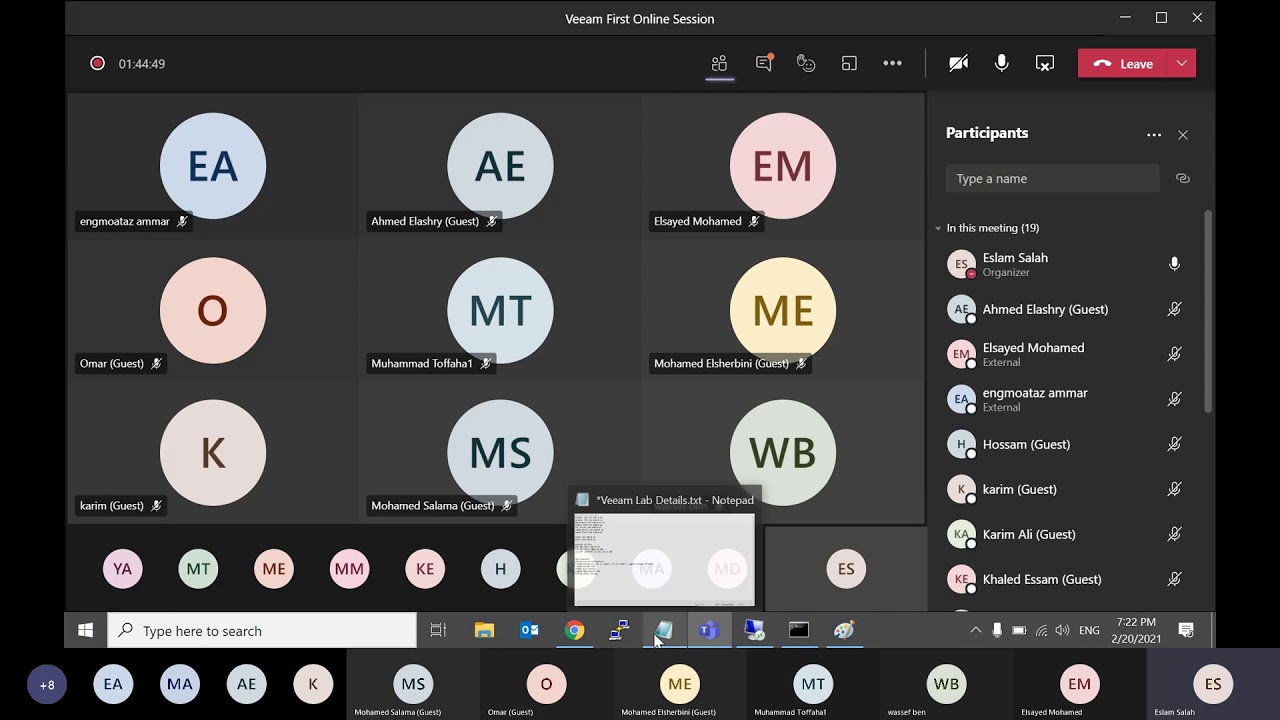Select Mohamed Elsherbini (Guest) tile in main grid
Screen dimensions: 1280x720
tap(783, 311)
